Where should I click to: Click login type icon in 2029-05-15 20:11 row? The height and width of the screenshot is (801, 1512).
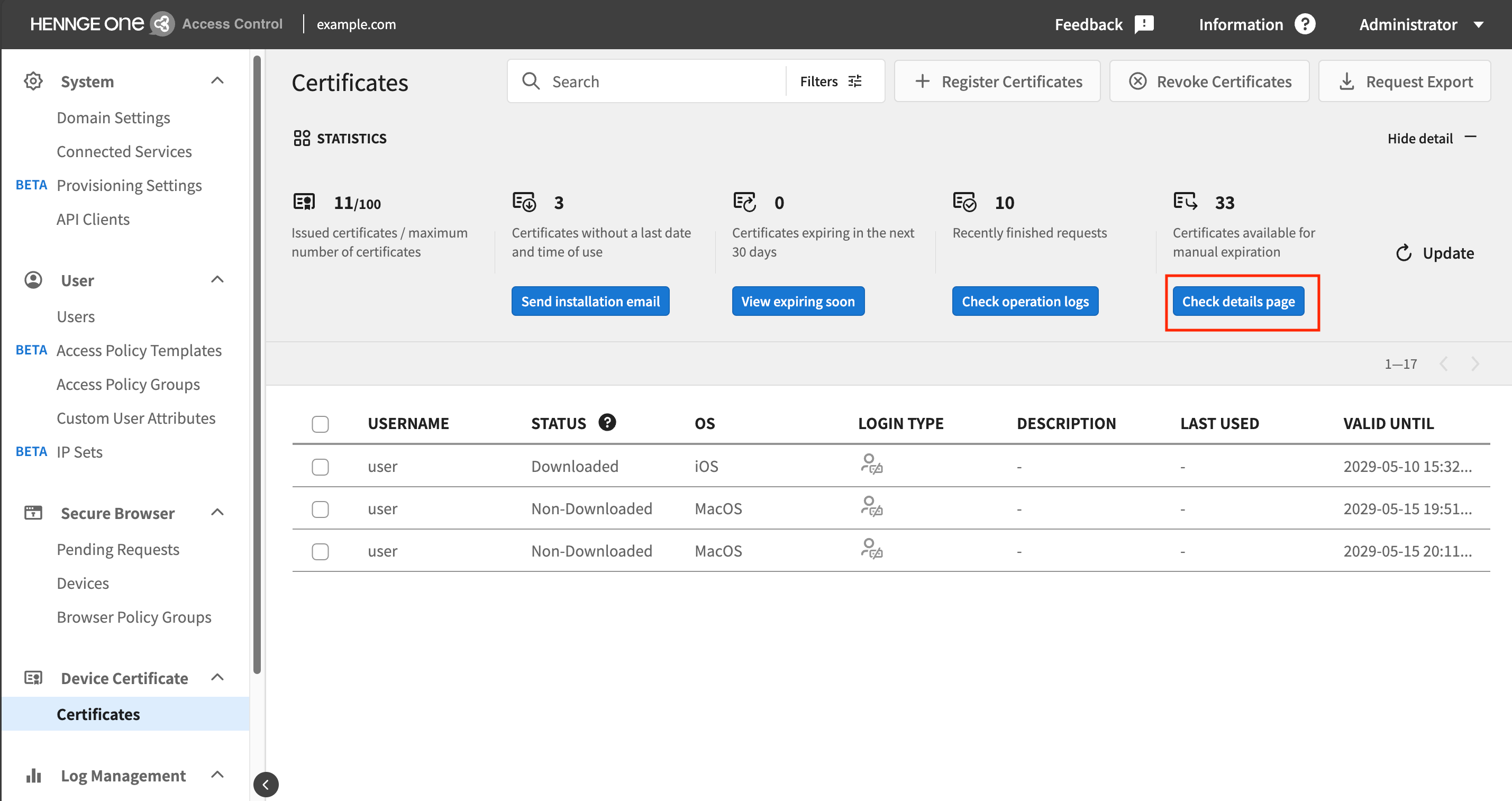pyautogui.click(x=872, y=549)
